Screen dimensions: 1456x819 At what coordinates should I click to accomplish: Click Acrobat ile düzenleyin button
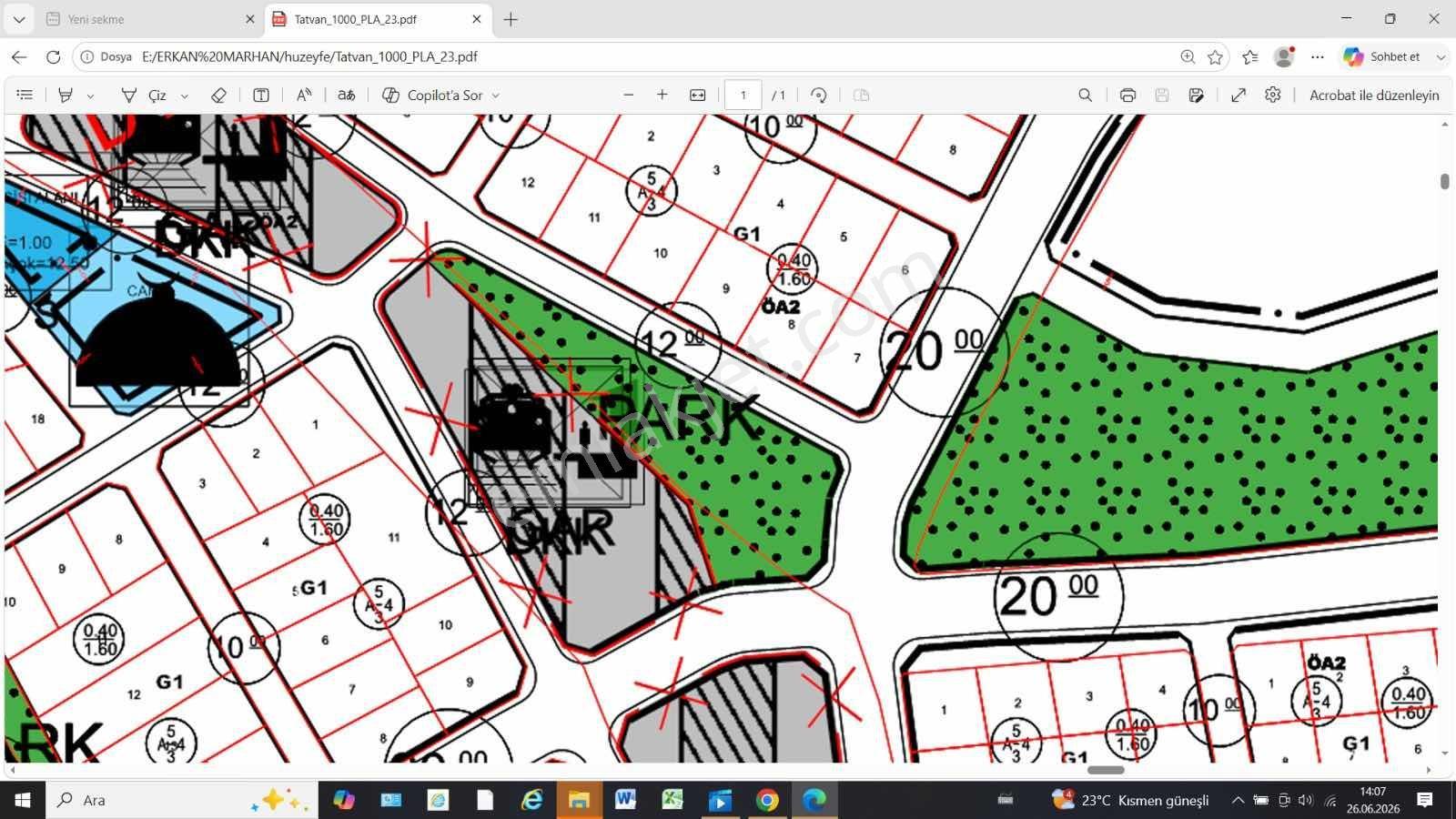point(1374,95)
